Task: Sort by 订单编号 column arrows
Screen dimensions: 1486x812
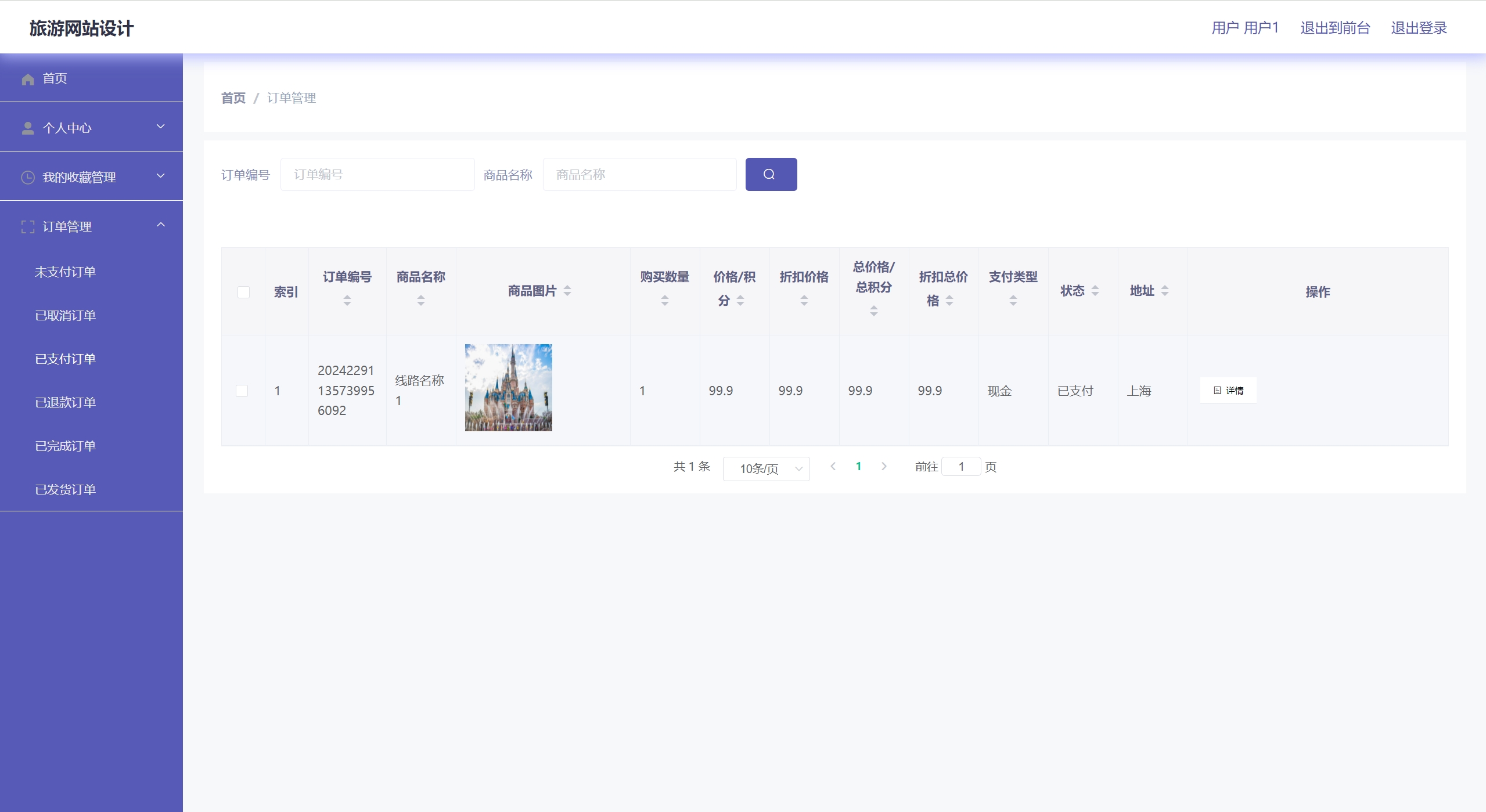Action: click(347, 300)
